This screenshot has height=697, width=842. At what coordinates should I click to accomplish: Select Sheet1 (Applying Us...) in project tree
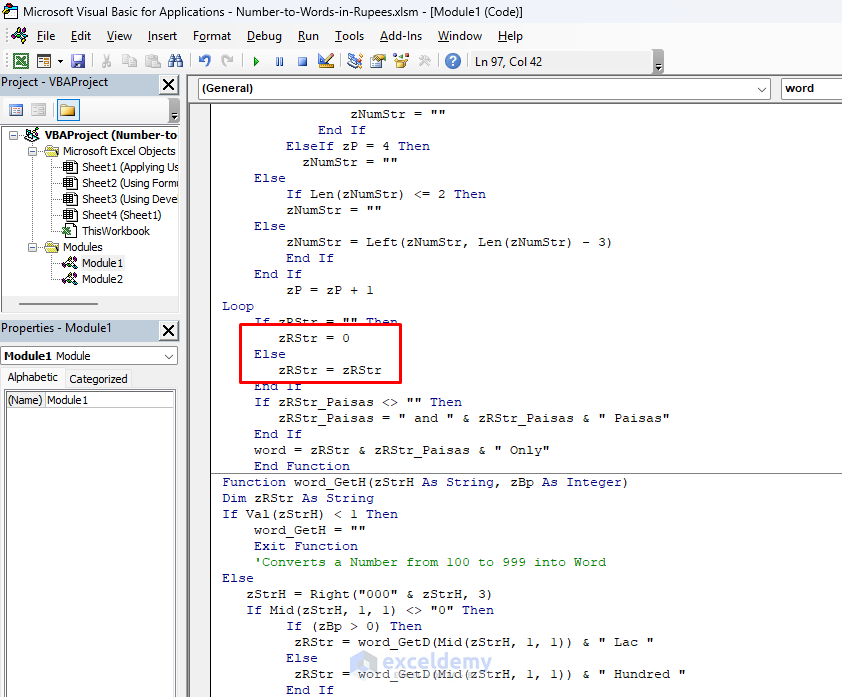point(129,167)
